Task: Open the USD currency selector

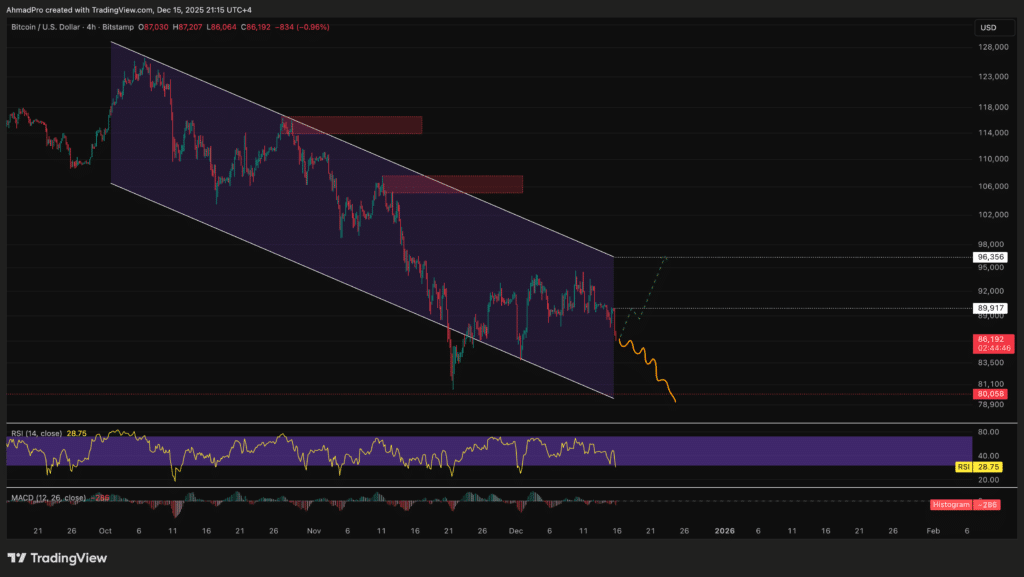Action: [988, 27]
